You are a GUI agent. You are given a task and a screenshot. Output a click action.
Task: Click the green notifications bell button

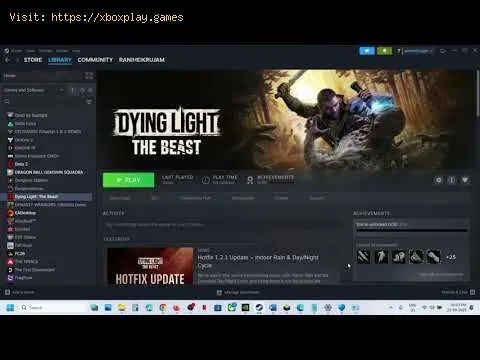(384, 51)
